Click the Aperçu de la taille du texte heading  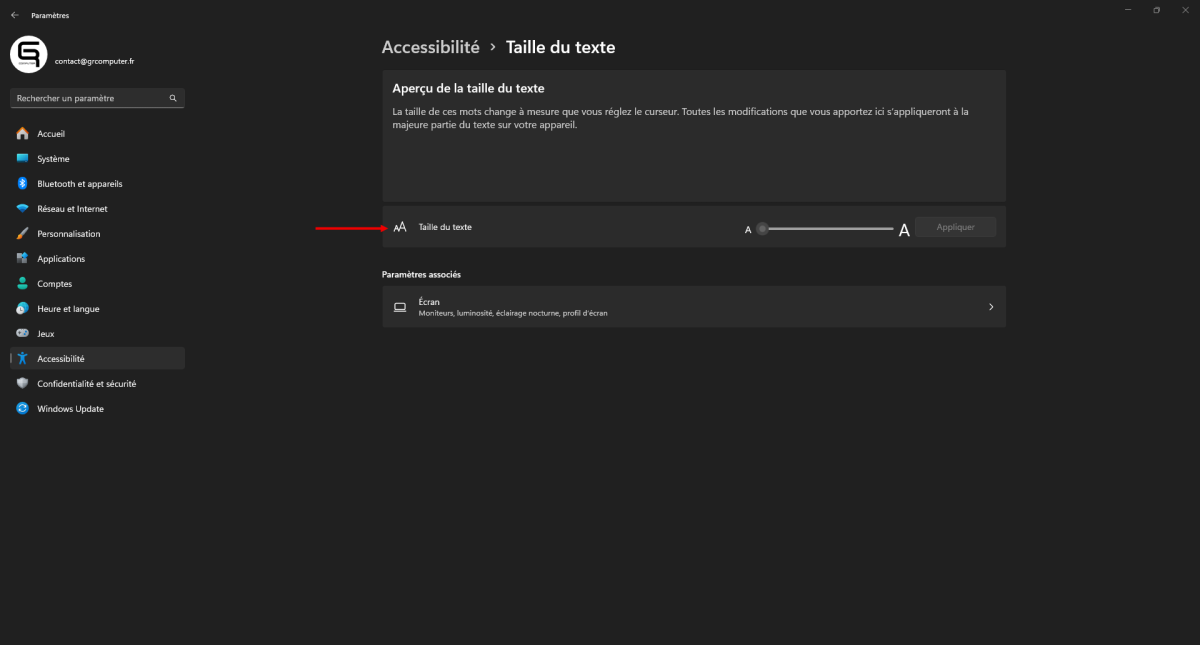click(468, 89)
